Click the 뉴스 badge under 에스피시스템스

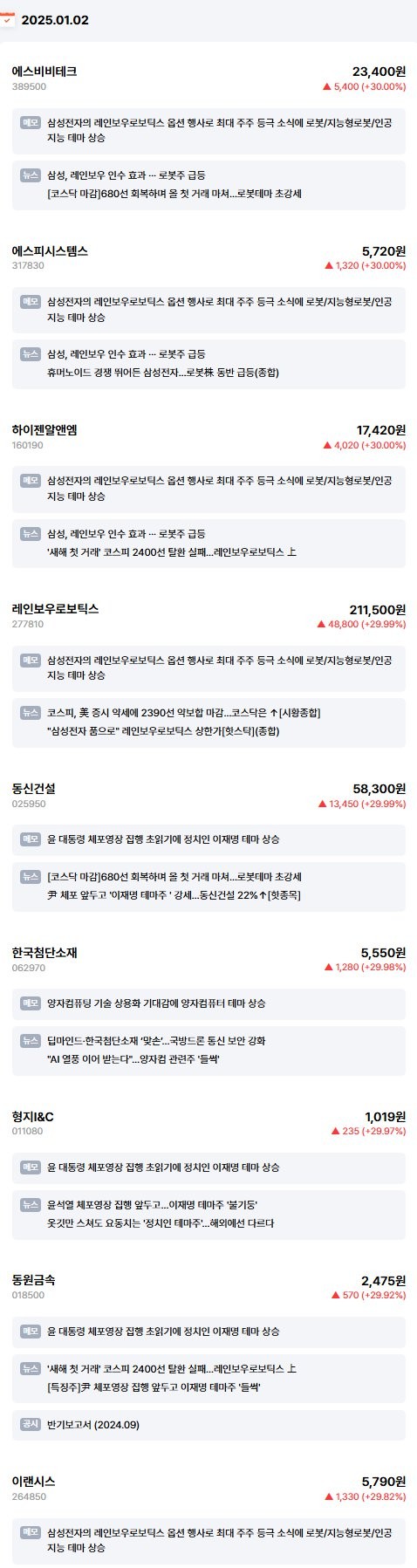(x=31, y=354)
